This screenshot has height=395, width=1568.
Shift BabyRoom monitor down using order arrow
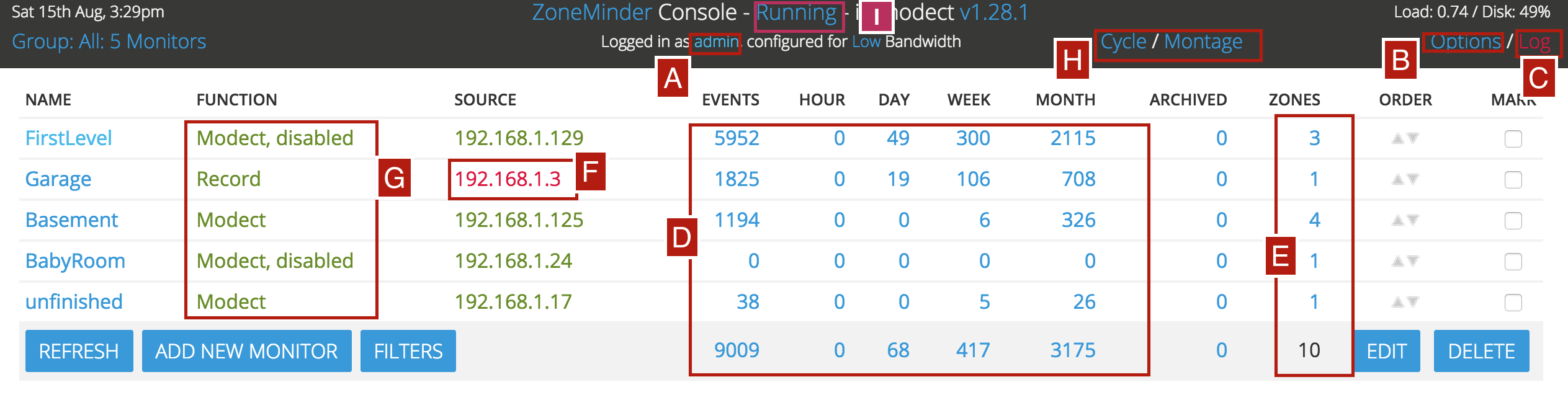pos(1413,261)
